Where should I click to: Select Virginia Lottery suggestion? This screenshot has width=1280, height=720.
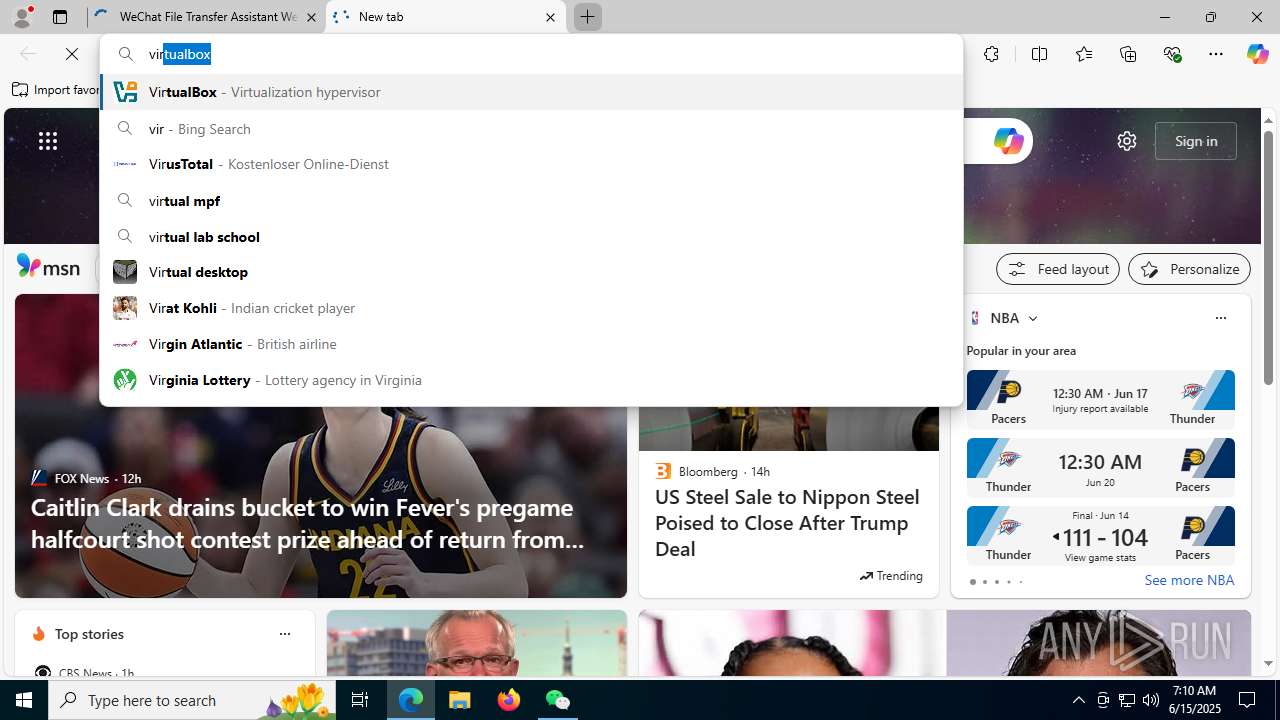[x=531, y=380]
